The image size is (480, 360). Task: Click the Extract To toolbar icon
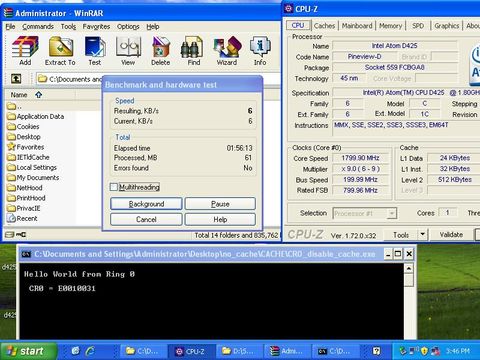click(60, 51)
